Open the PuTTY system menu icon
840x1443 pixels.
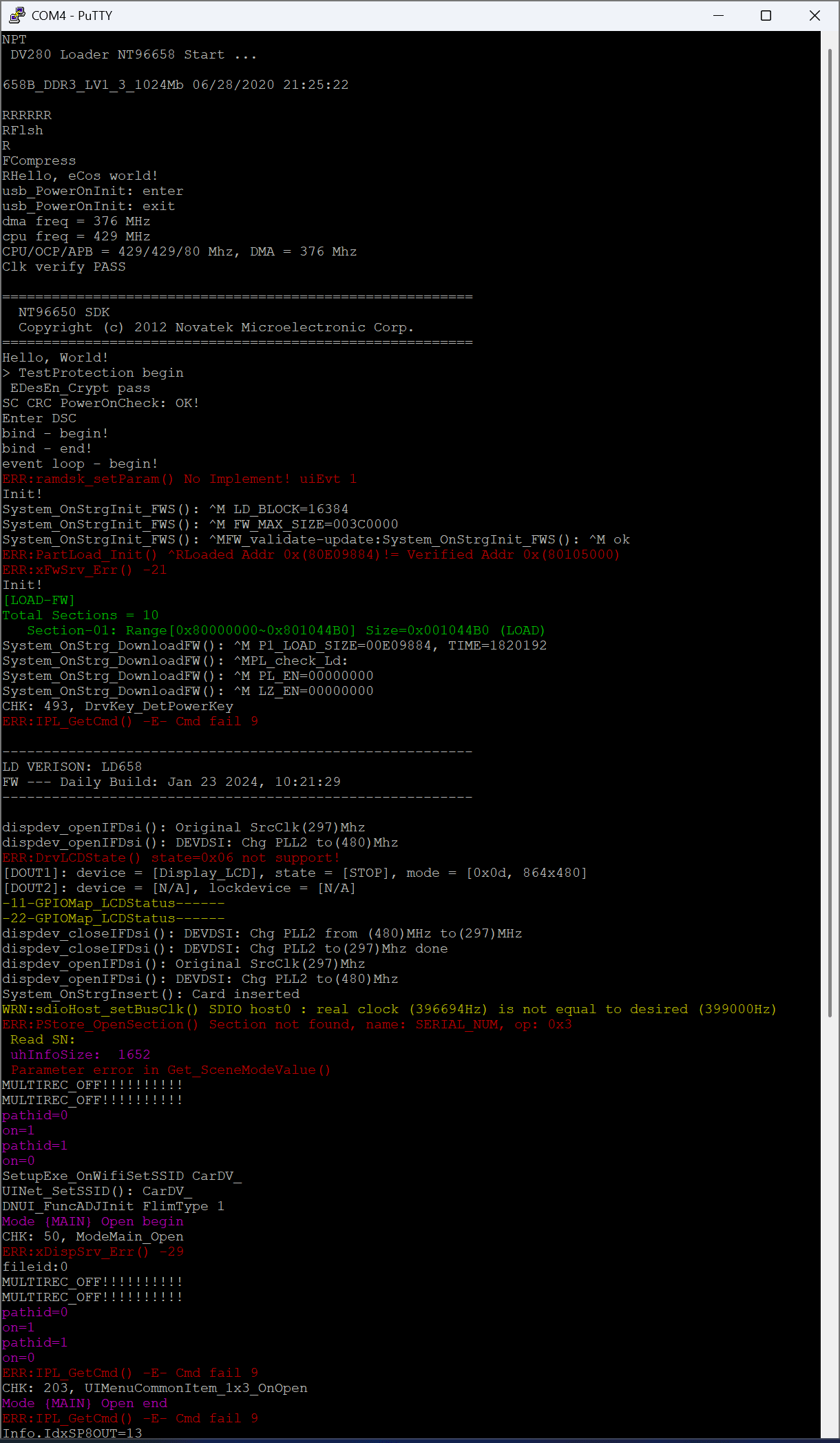tap(17, 15)
